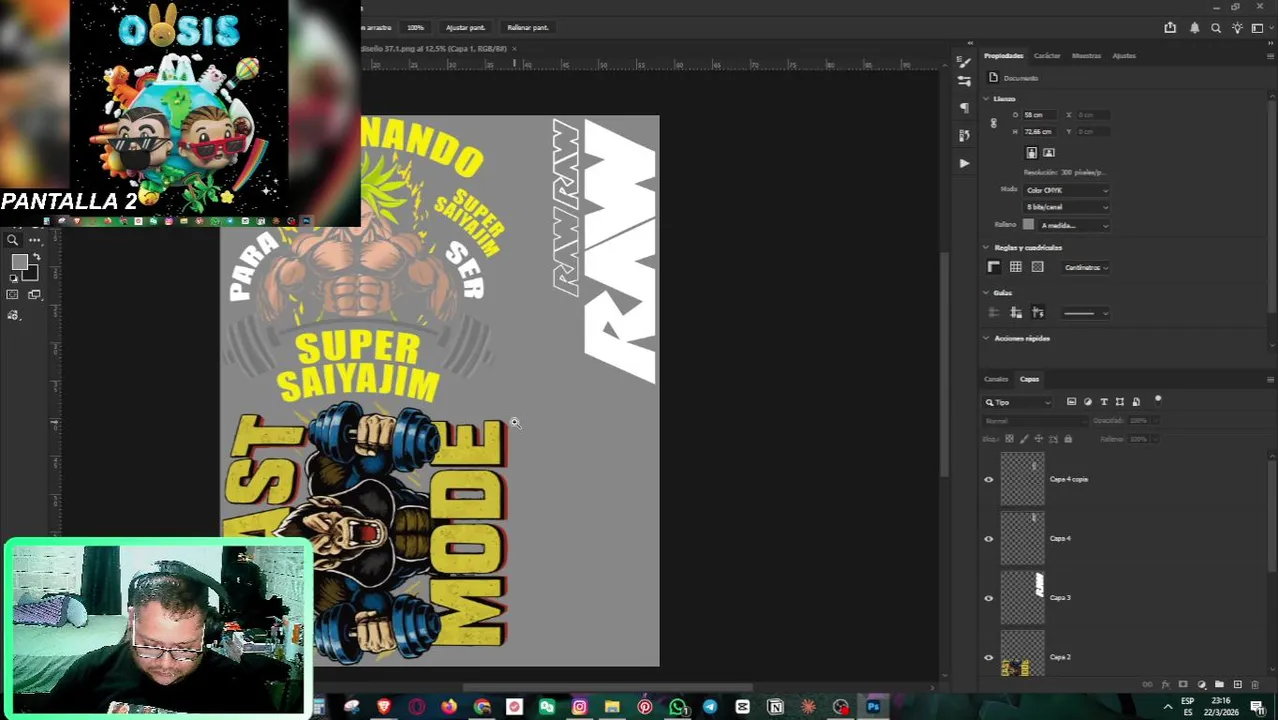Image resolution: width=1278 pixels, height=720 pixels.
Task: Click the canvas width field 58 cm
Action: (1041, 115)
